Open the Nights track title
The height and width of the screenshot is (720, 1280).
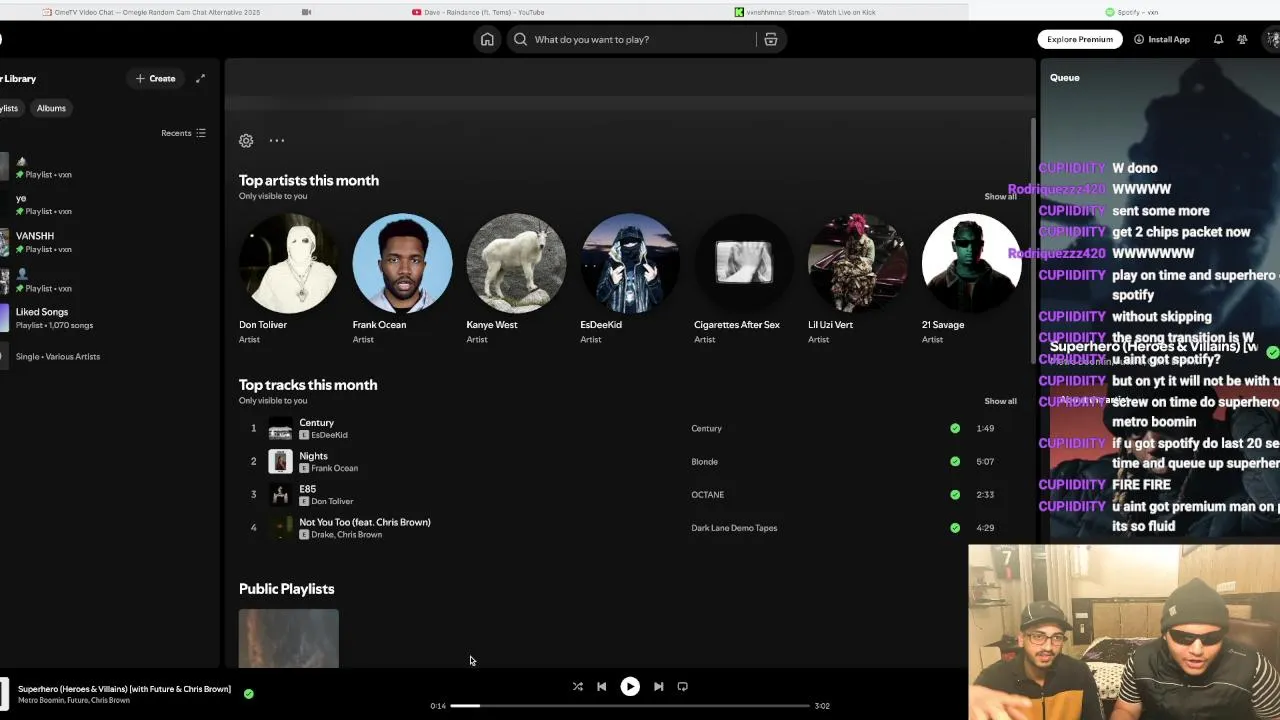(x=313, y=456)
